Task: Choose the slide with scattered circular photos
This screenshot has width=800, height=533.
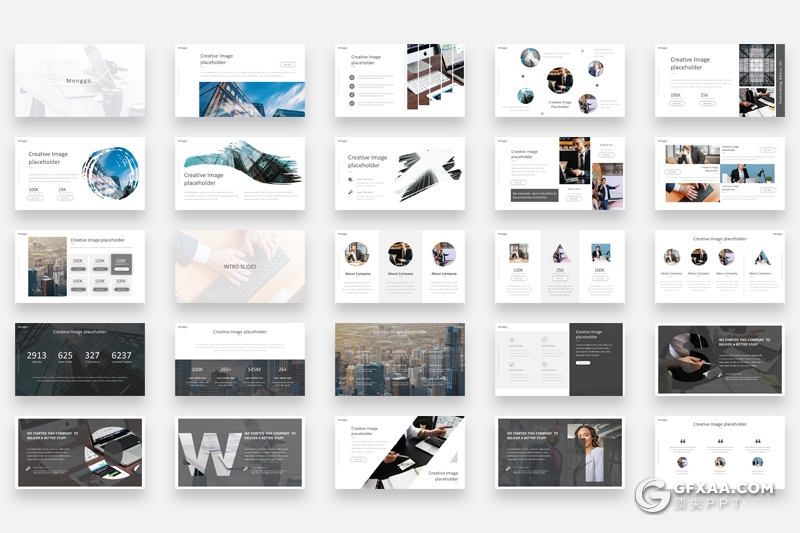Action: (x=560, y=80)
